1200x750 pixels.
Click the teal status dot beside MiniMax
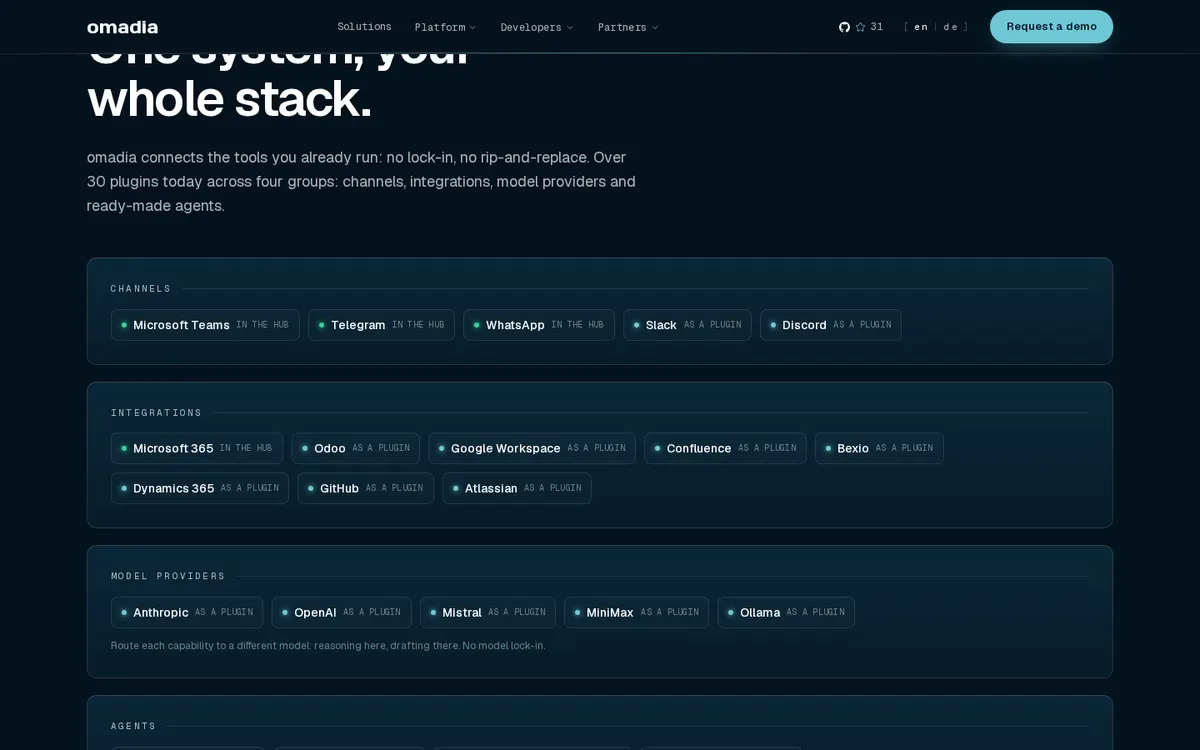click(577, 612)
